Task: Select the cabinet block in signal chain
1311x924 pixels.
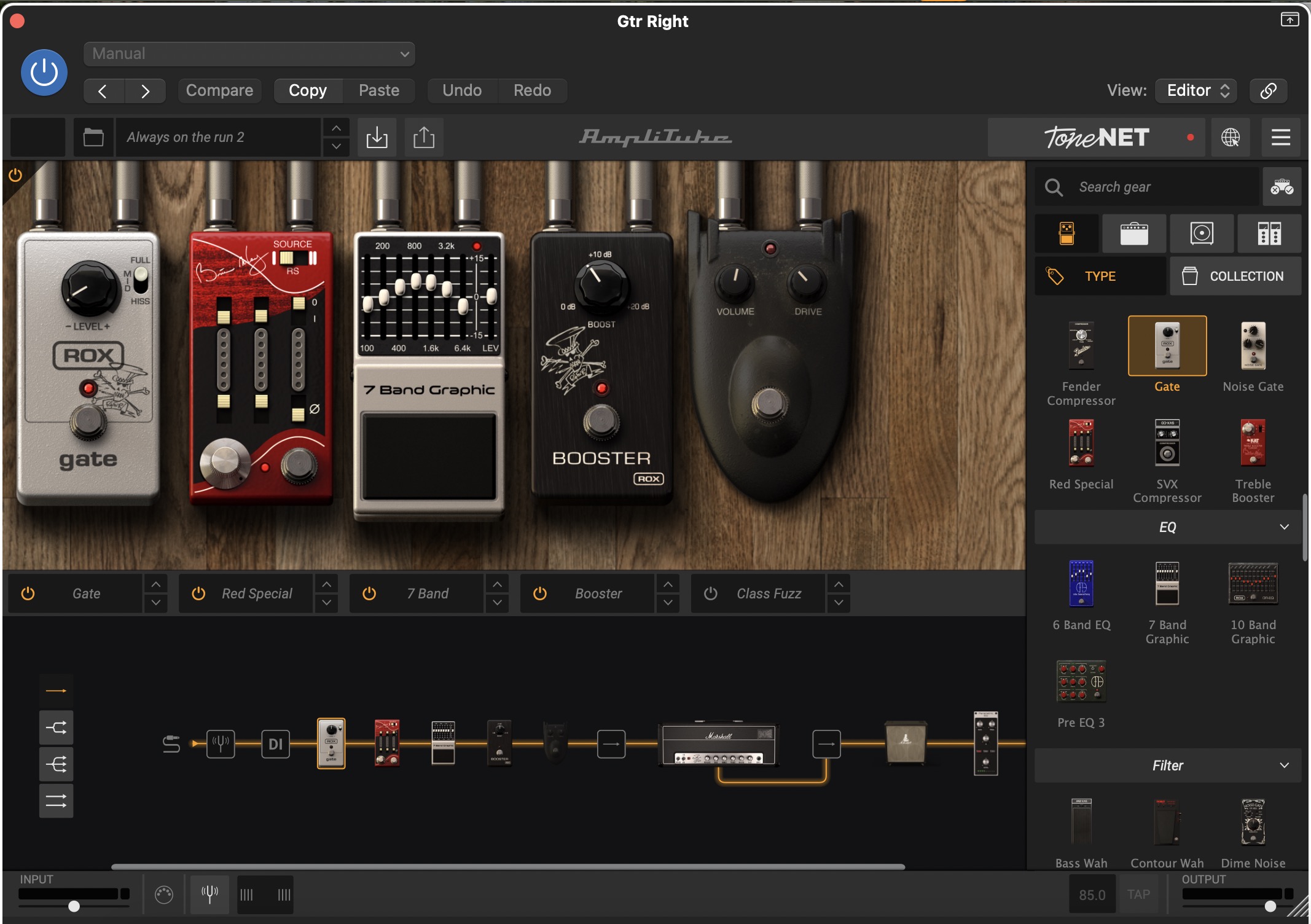Action: pos(906,743)
